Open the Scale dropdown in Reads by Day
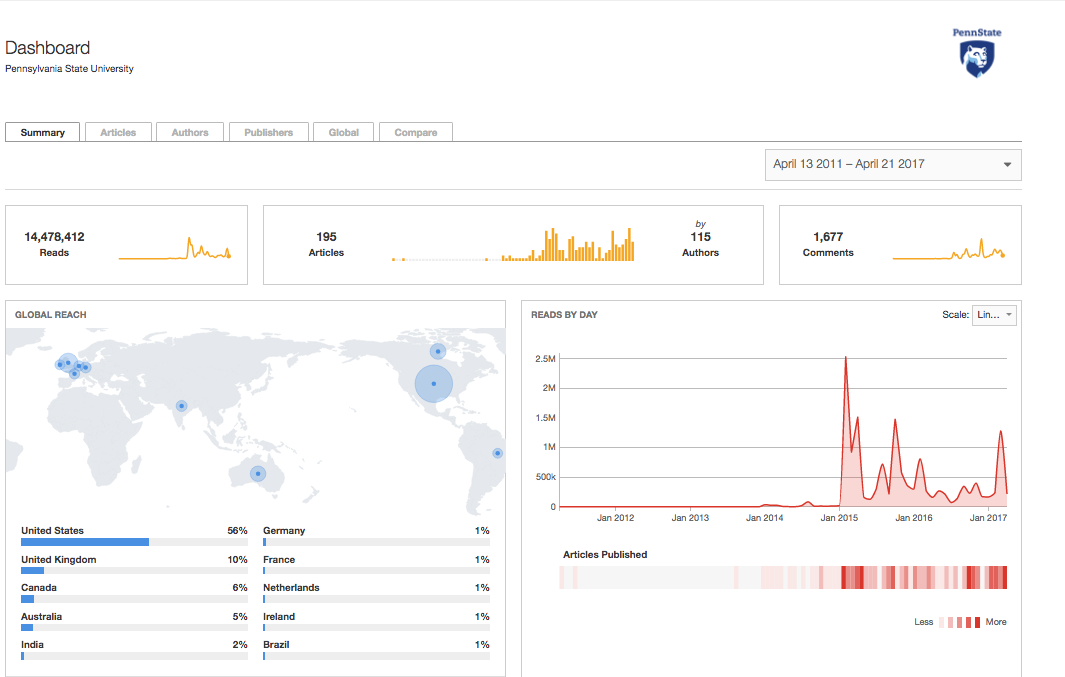The height and width of the screenshot is (677, 1065). tap(993, 315)
